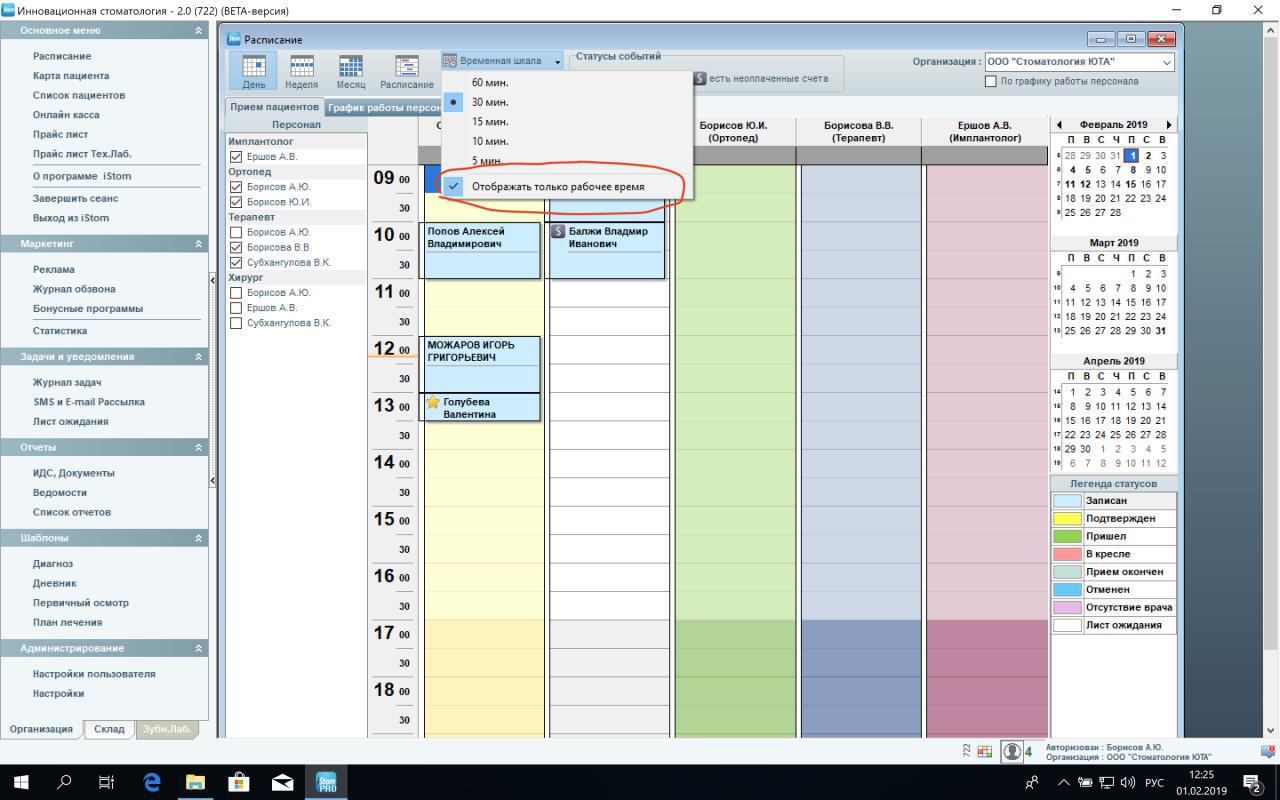Click the unpaid invoices dollar icon
1280x800 pixels.
(x=700, y=78)
